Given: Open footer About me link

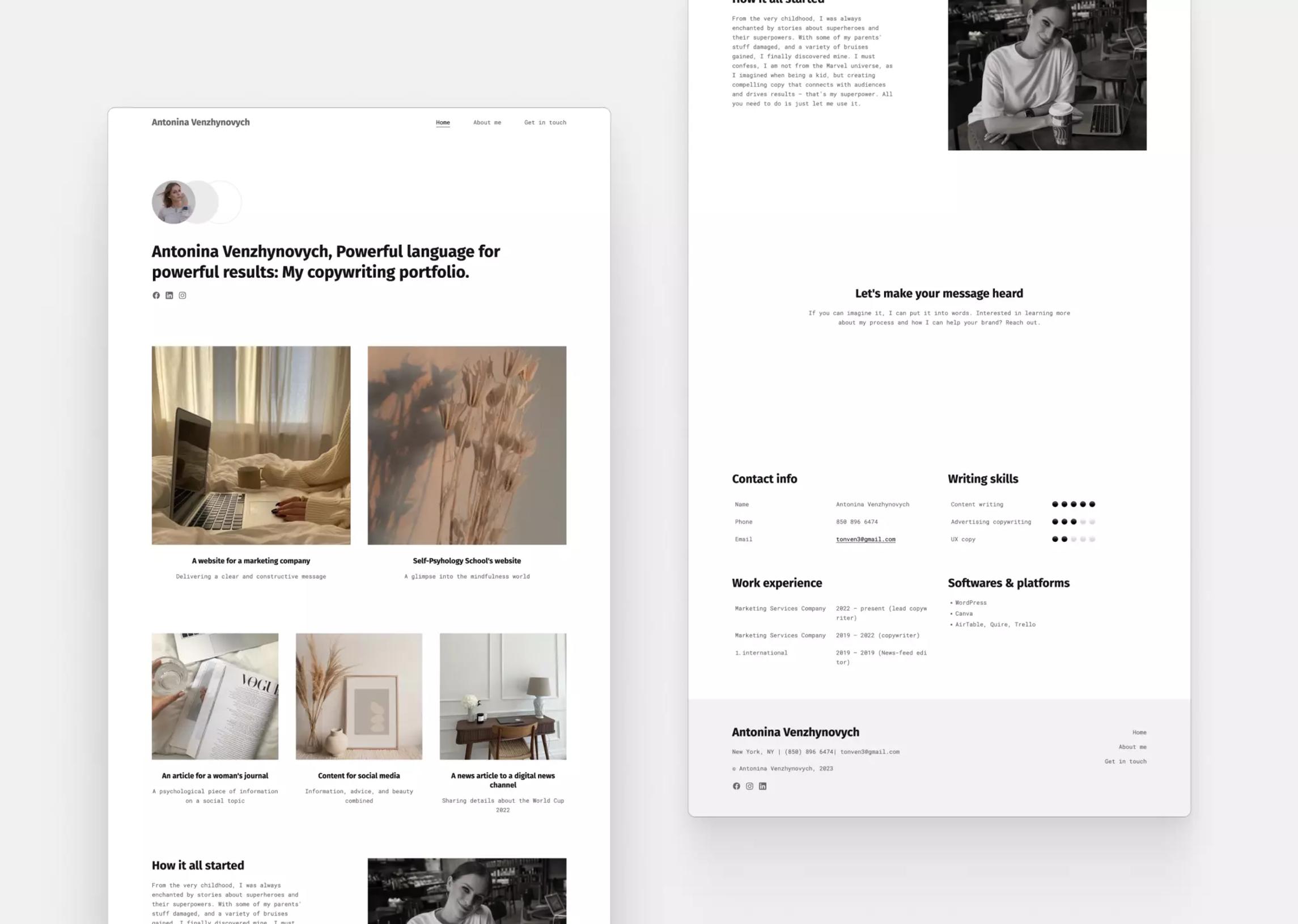Looking at the screenshot, I should coord(1132,747).
